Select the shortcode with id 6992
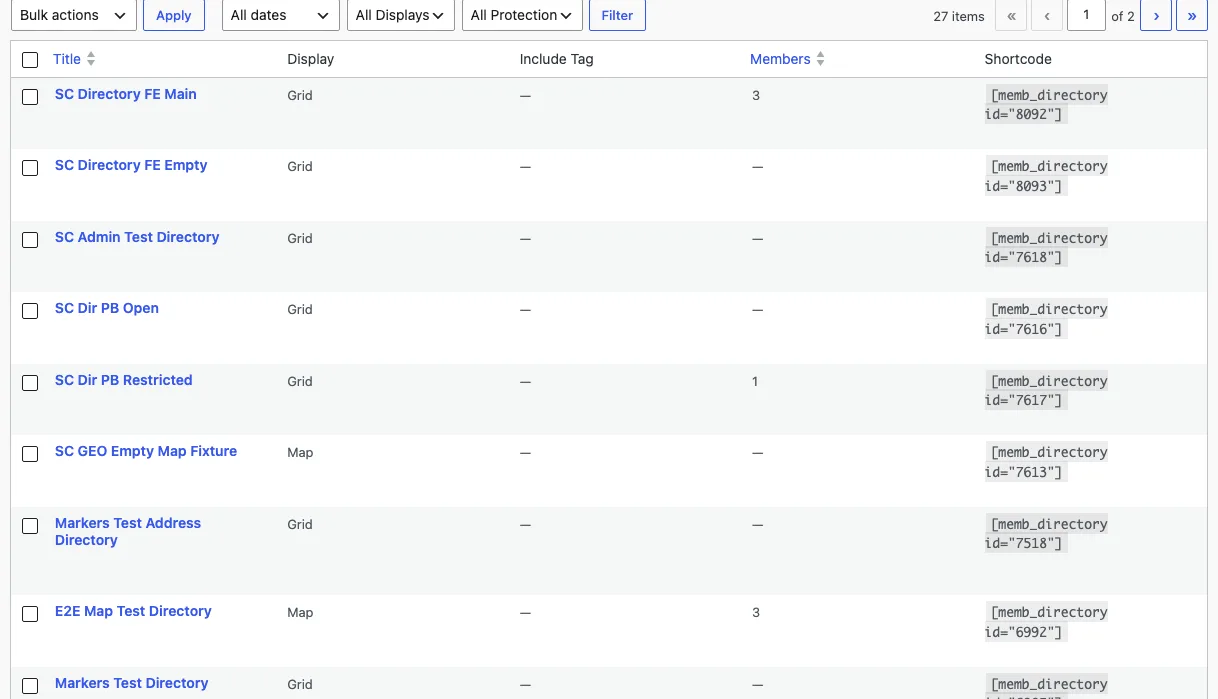The image size is (1218, 699). pos(1046,622)
